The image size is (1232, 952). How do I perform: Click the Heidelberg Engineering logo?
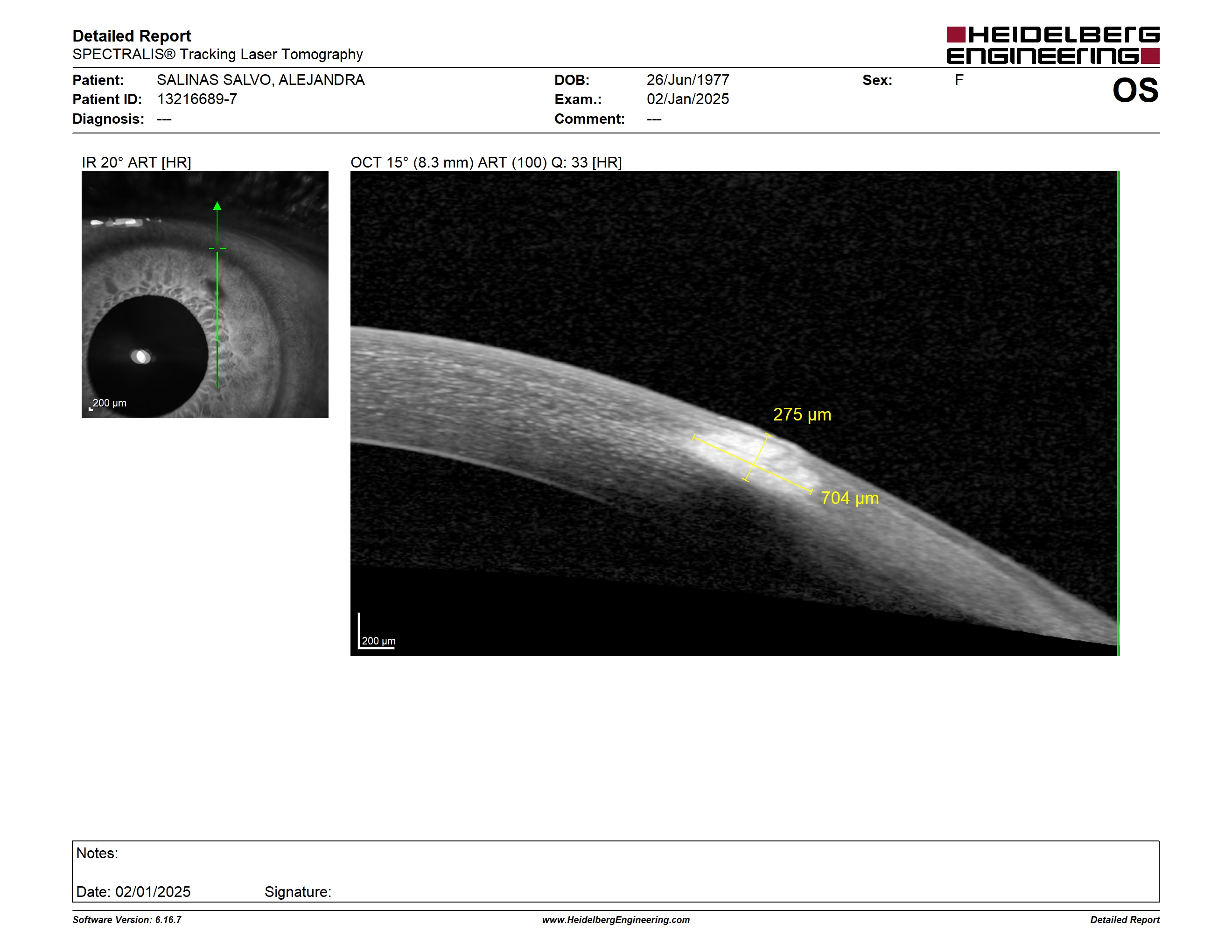pos(1053,45)
